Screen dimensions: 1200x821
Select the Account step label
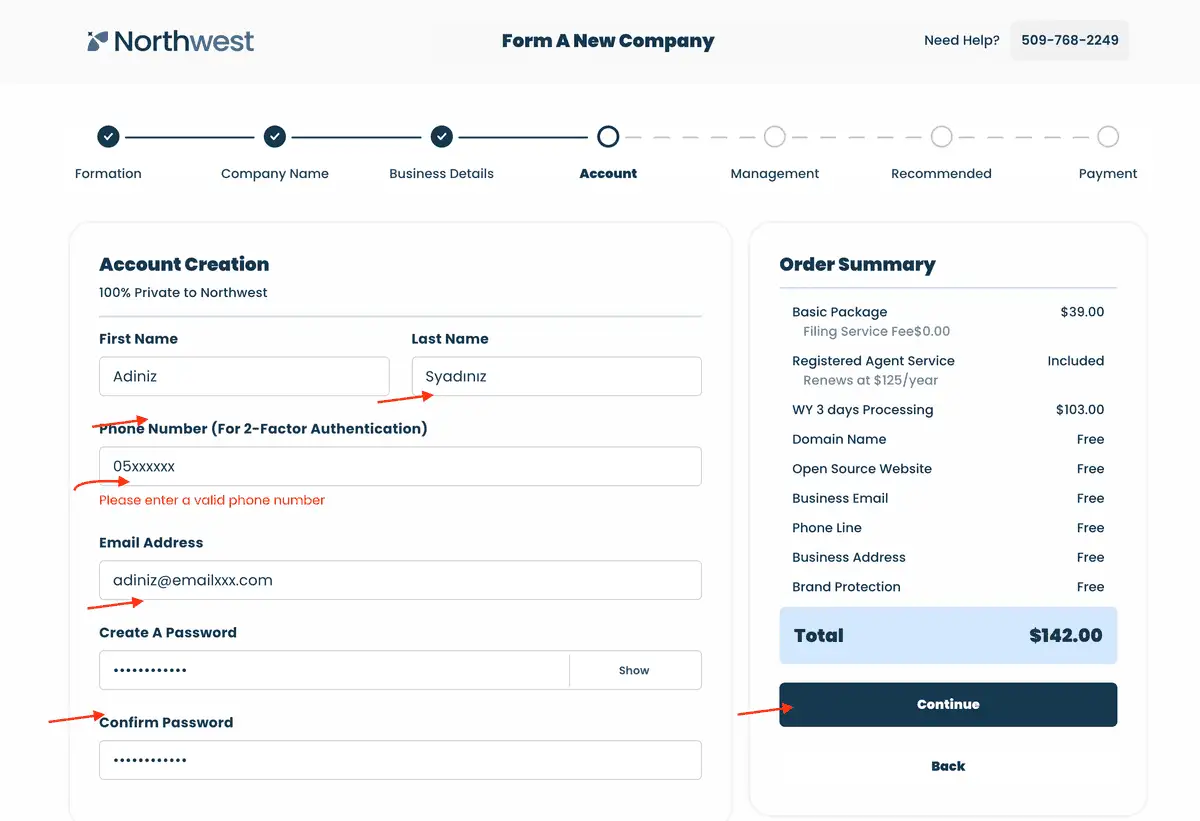[x=608, y=174]
